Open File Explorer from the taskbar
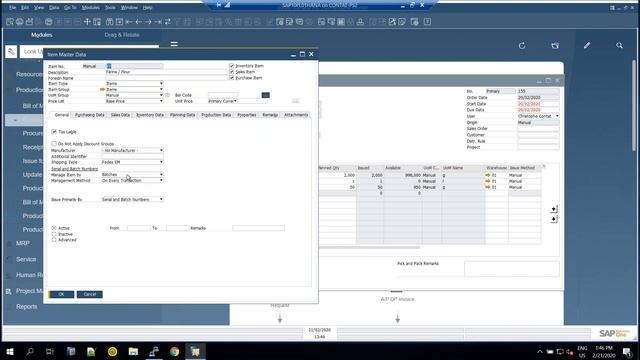The width and height of the screenshot is (640, 360). pos(133,351)
